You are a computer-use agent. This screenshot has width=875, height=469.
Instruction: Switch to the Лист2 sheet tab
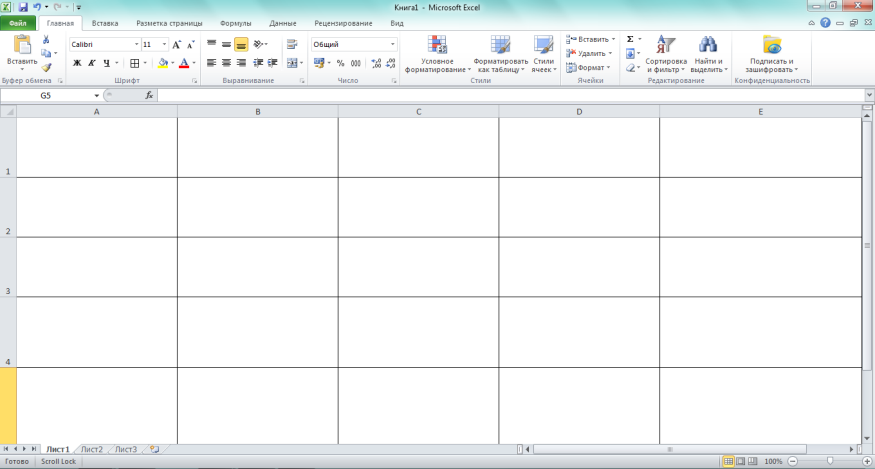[x=92, y=450]
